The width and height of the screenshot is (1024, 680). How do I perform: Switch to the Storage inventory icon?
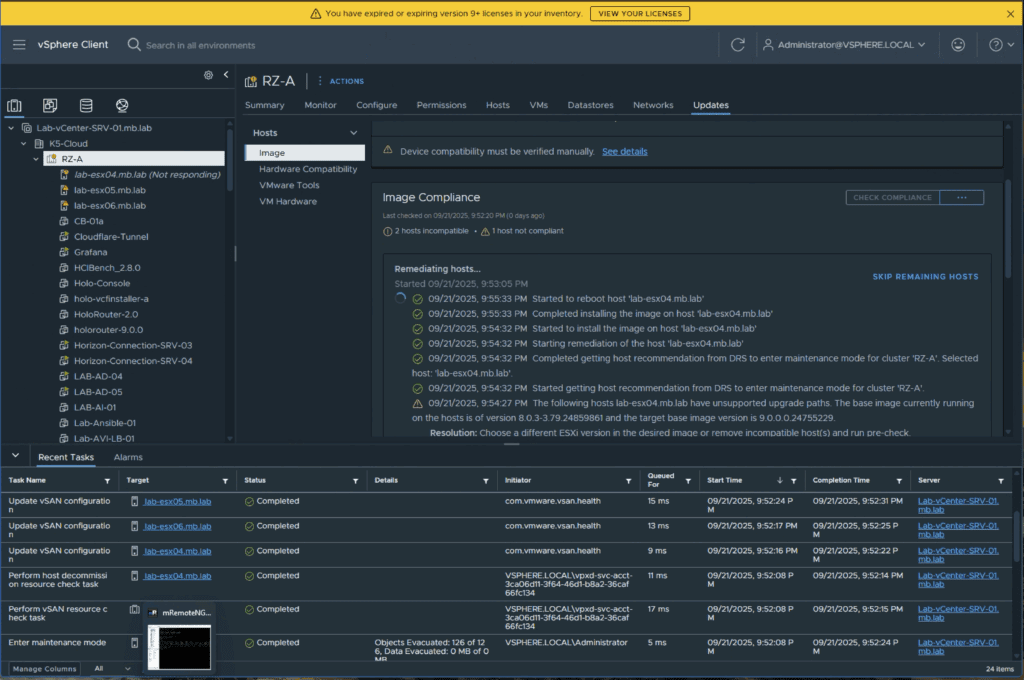tap(86, 105)
